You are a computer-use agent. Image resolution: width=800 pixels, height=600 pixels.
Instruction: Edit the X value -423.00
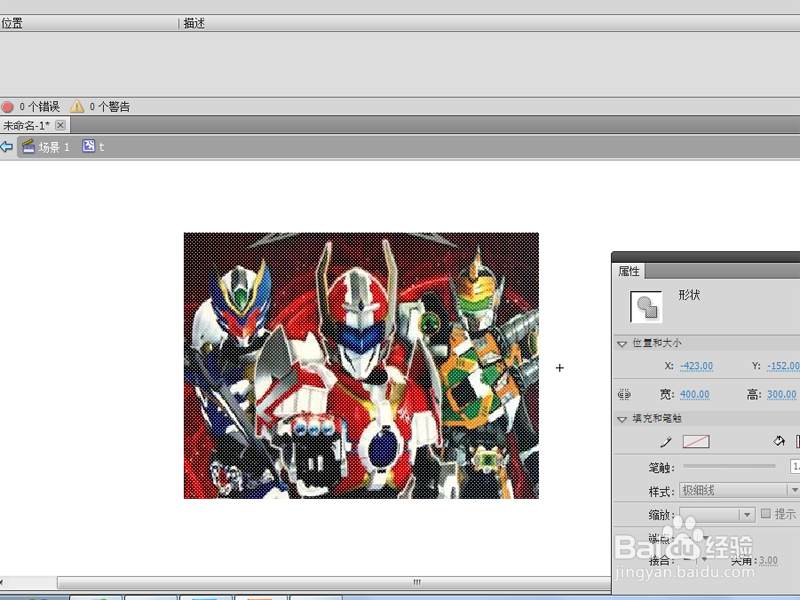pos(696,366)
